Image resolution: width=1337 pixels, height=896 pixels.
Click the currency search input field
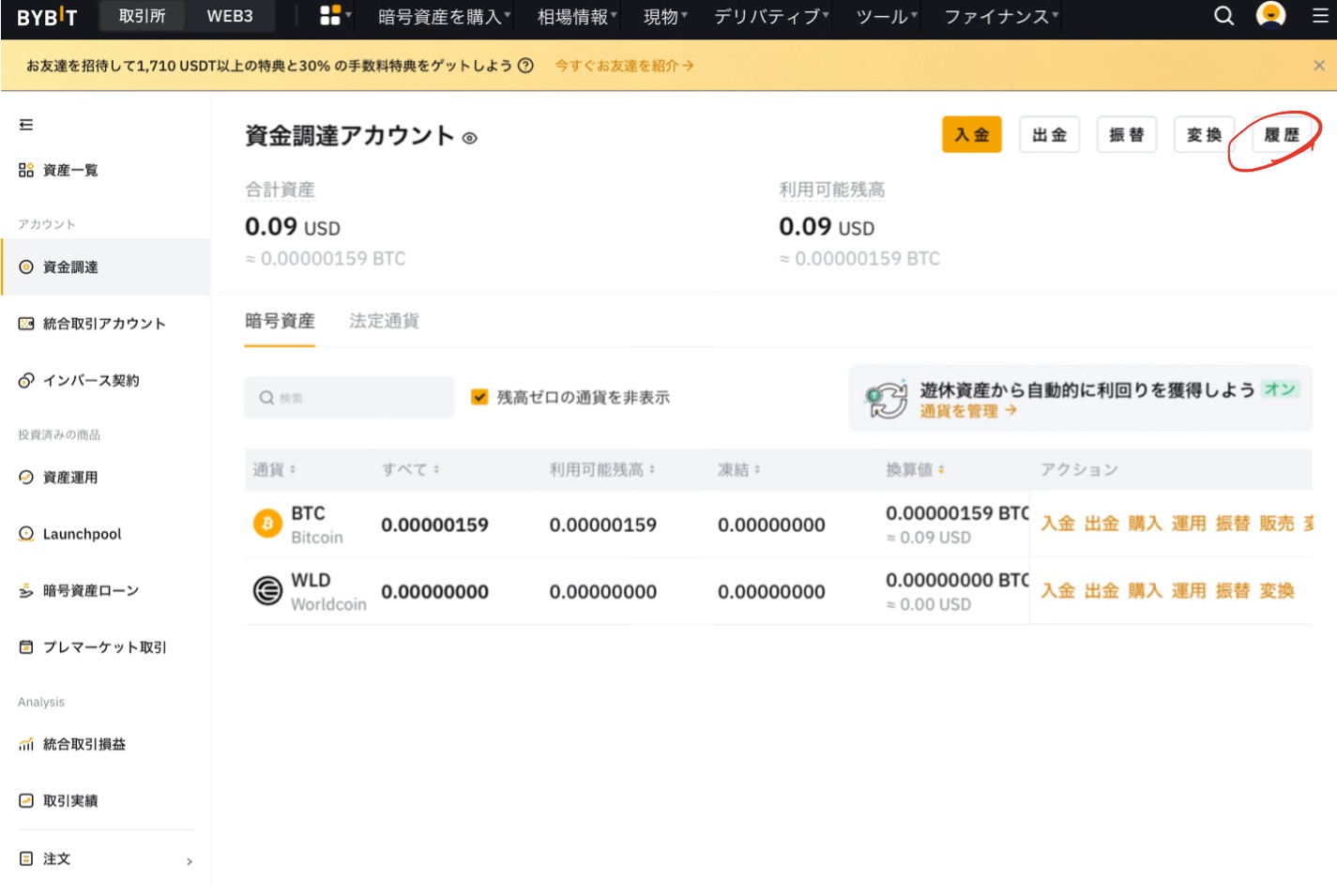click(349, 397)
